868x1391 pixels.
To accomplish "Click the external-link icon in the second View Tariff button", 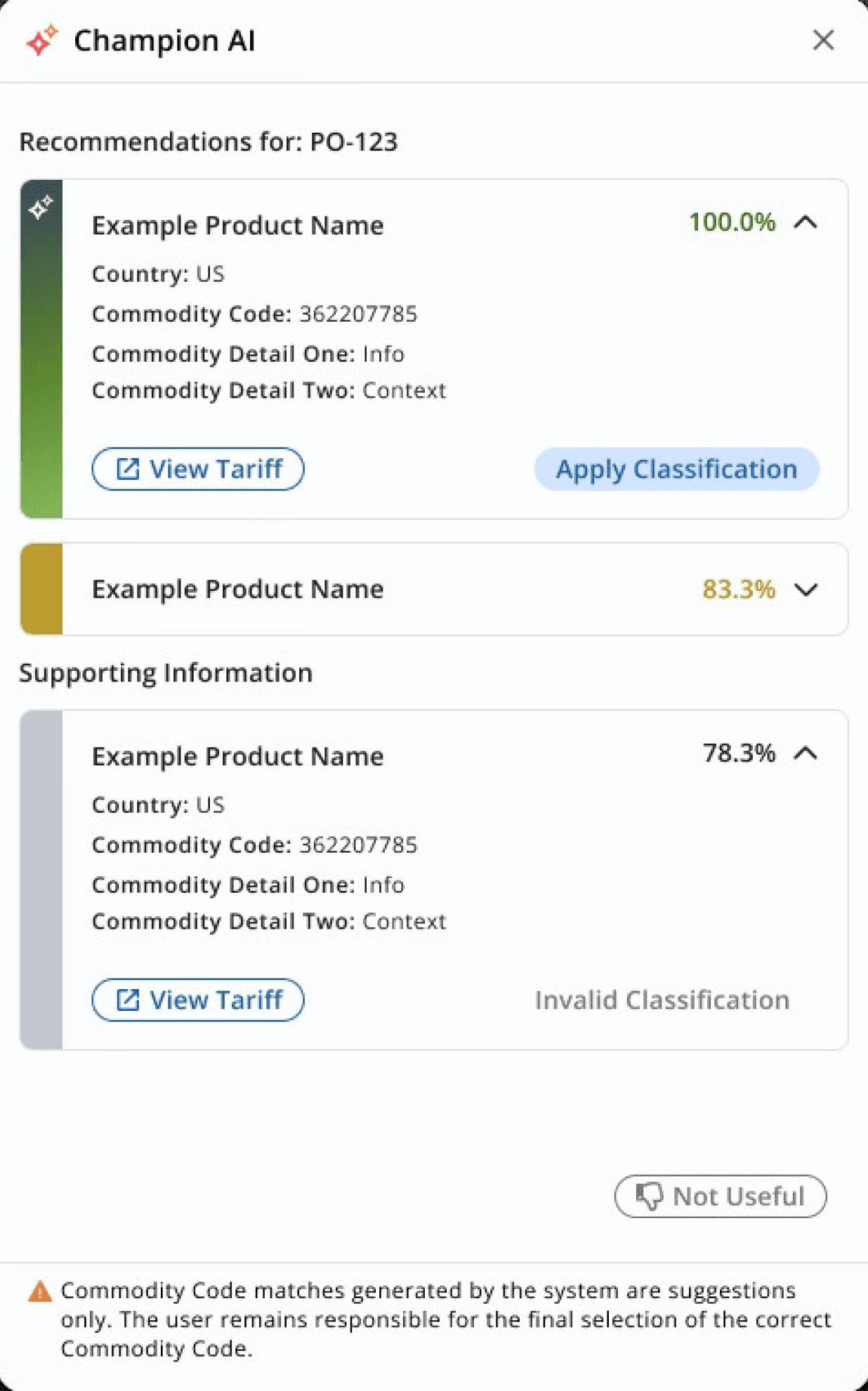I will [x=128, y=1000].
